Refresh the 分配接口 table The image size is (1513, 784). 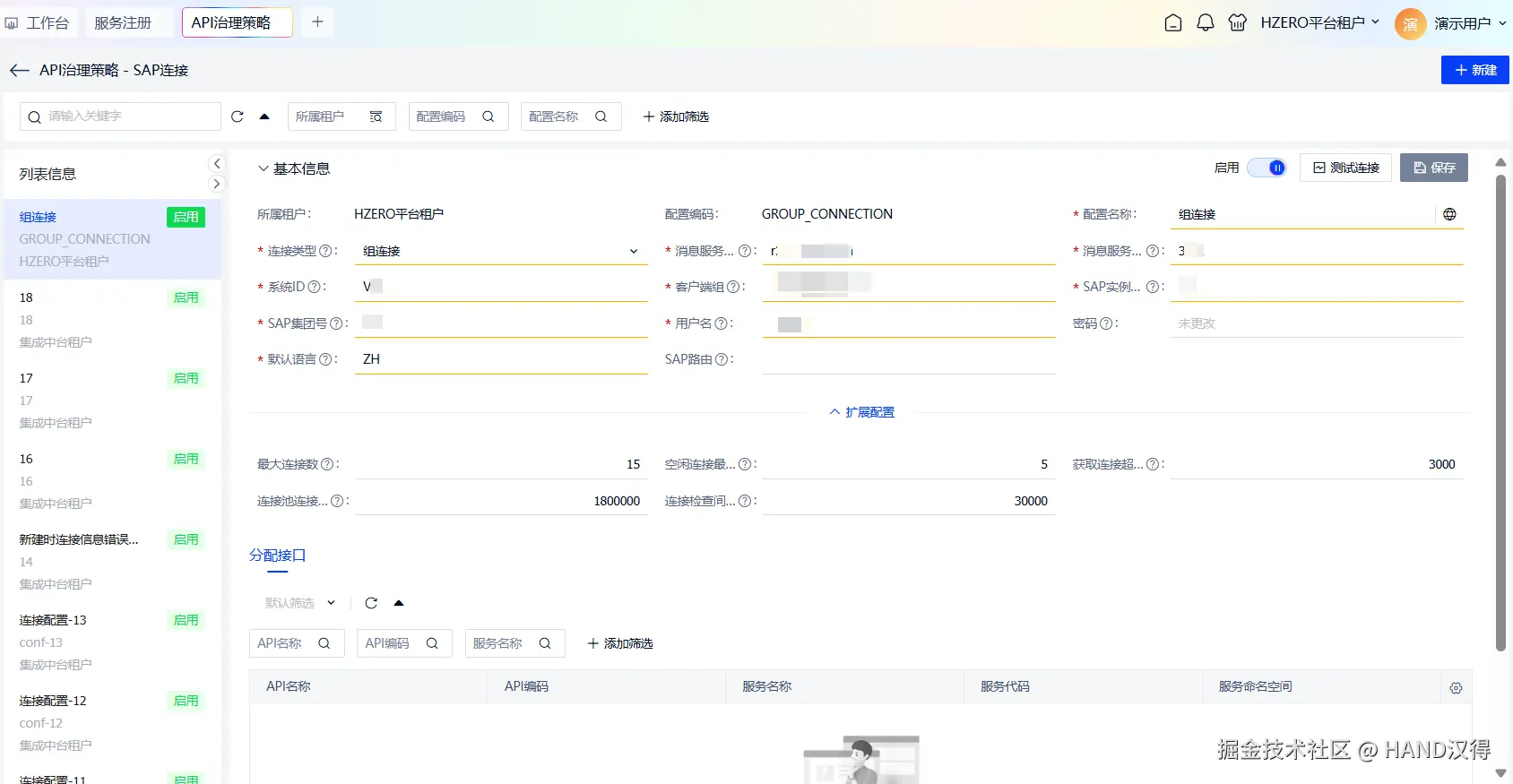[371, 603]
